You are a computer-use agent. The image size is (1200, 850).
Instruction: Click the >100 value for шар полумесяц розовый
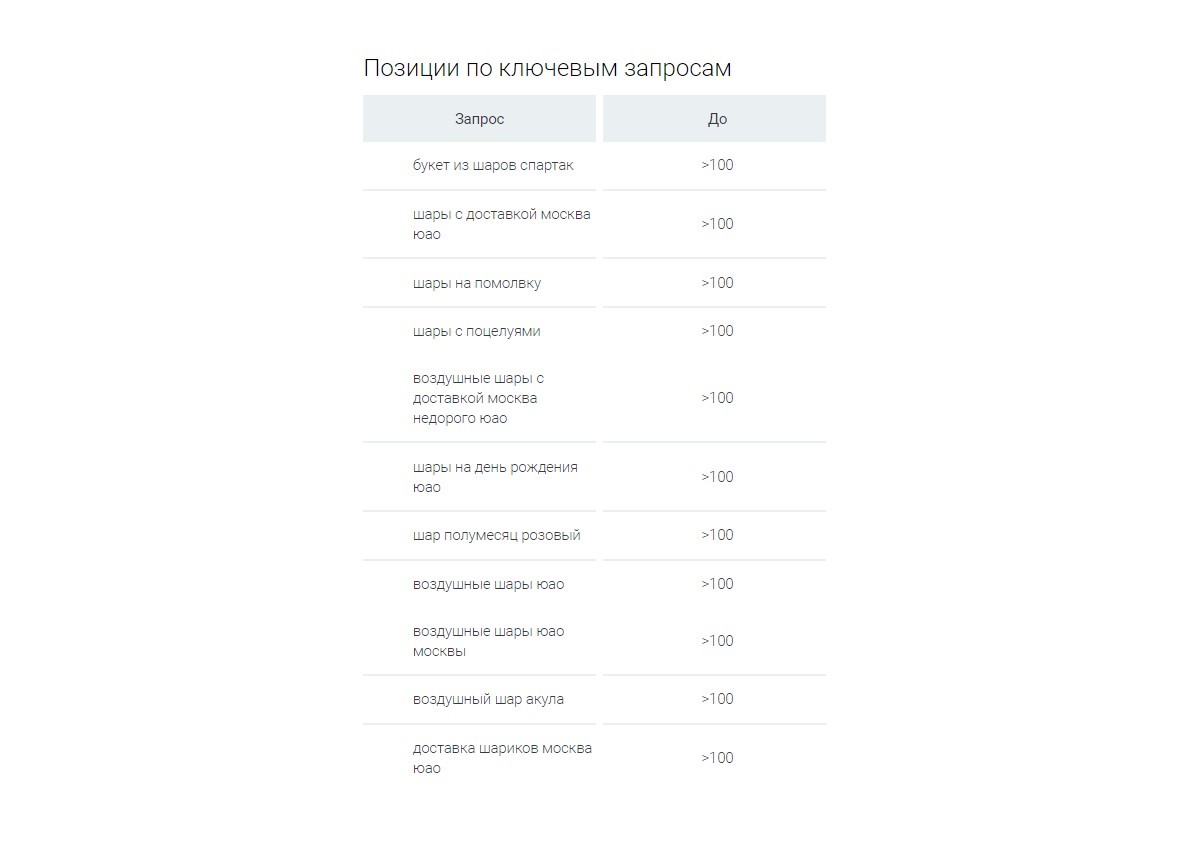coord(717,535)
